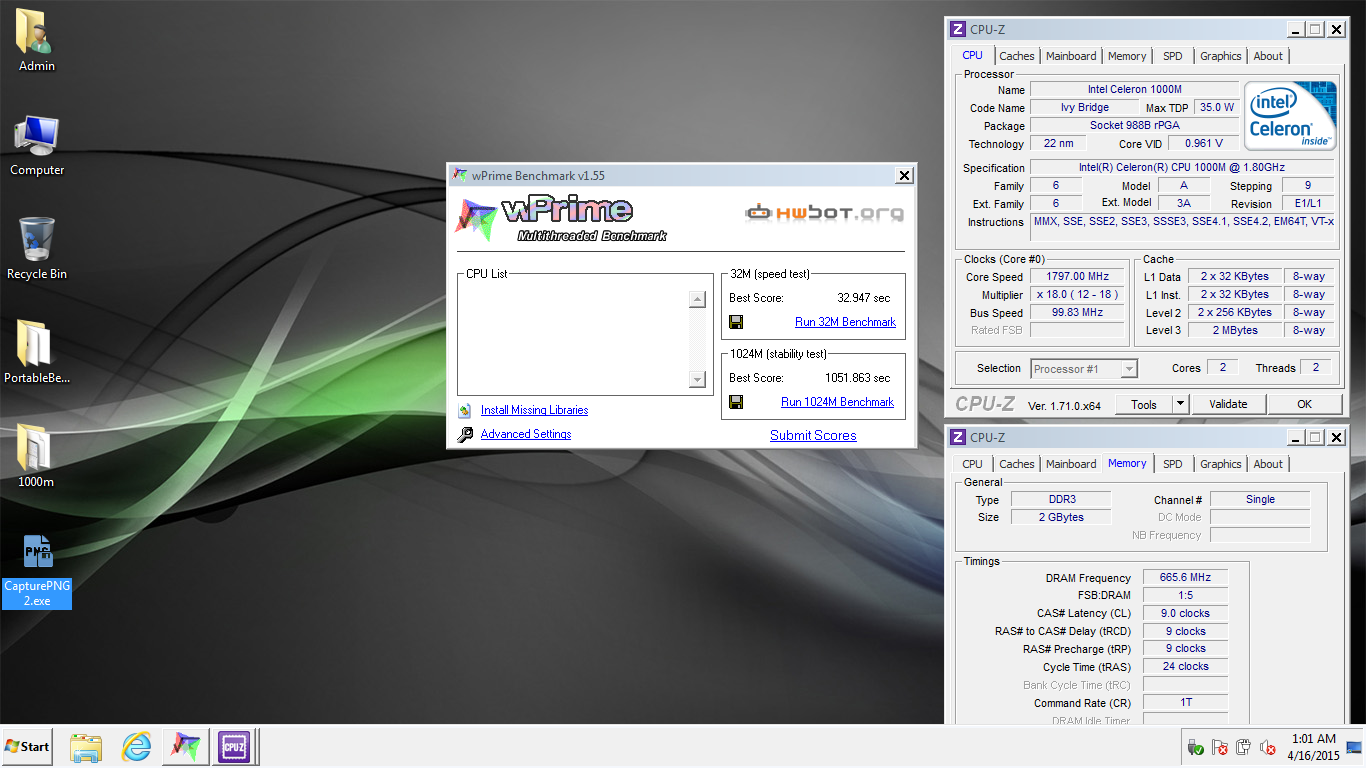Click the muted volume tray icon

[x=1267, y=747]
